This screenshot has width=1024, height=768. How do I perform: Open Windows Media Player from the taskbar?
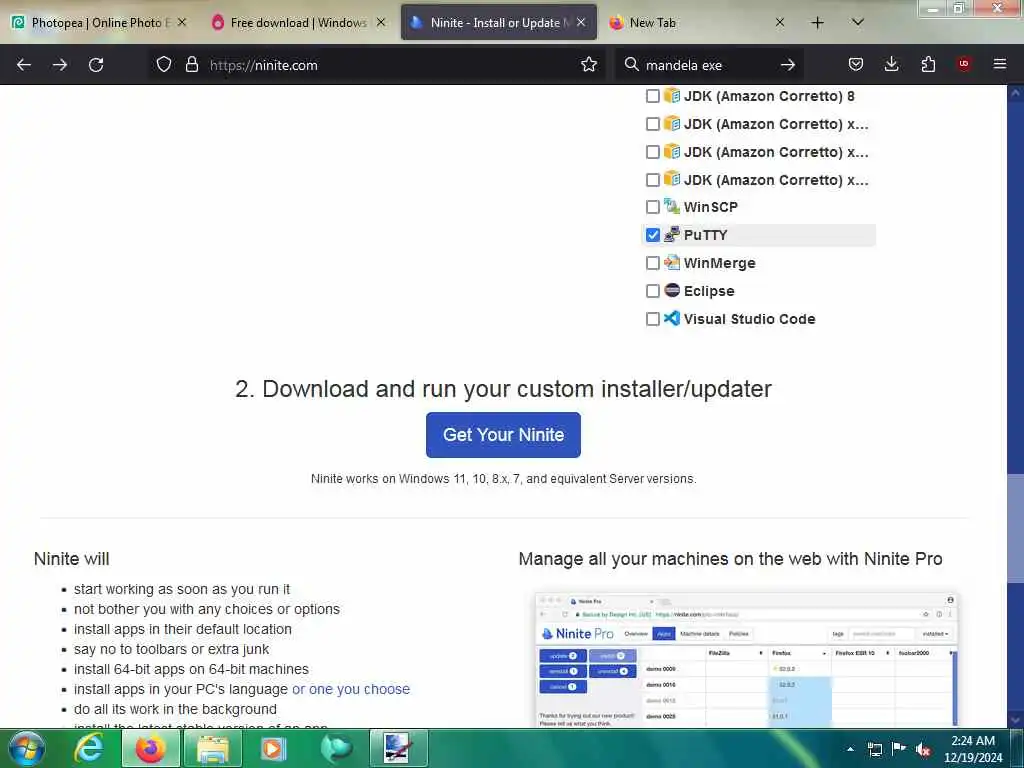click(x=274, y=748)
